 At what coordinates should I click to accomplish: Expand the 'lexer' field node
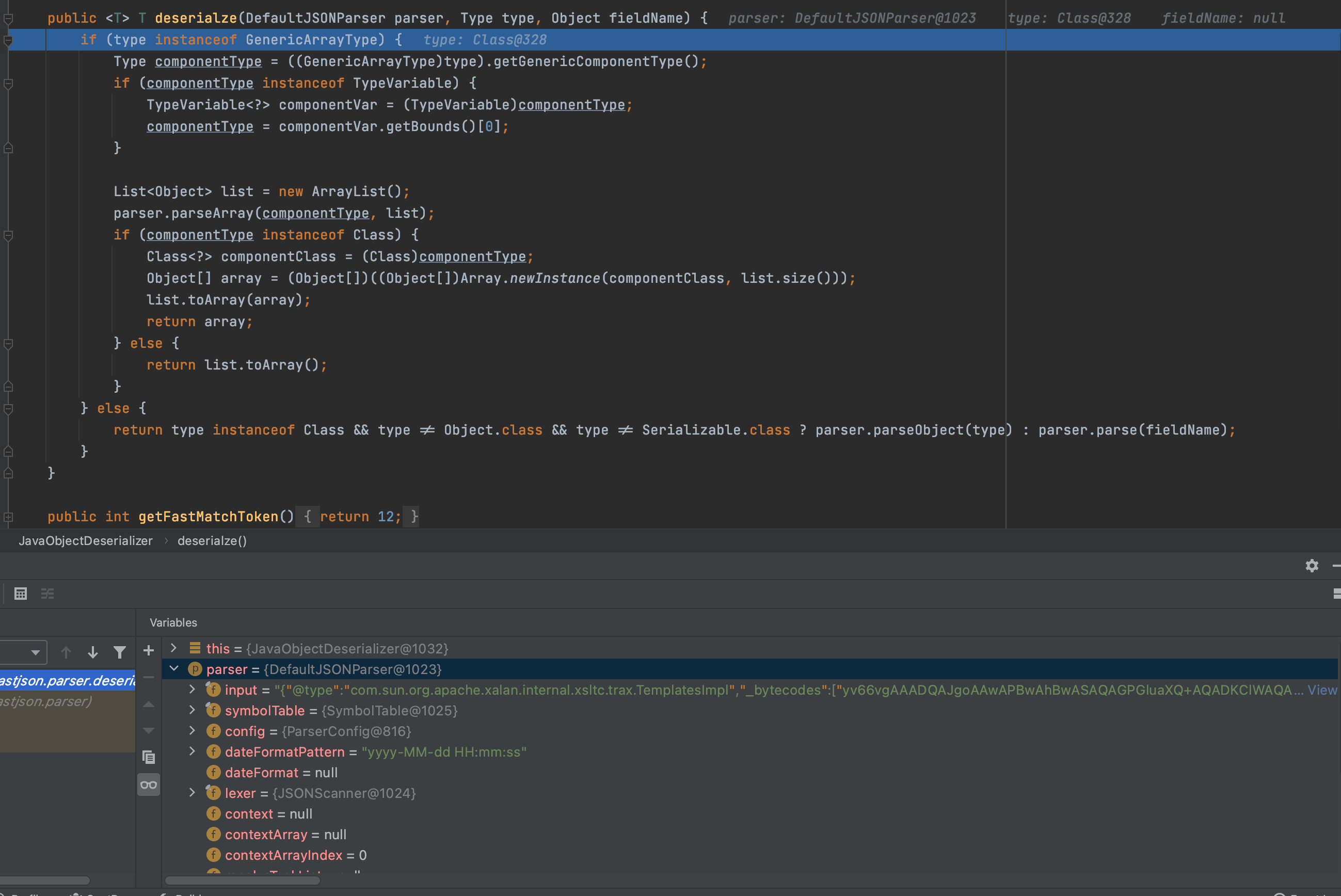192,793
